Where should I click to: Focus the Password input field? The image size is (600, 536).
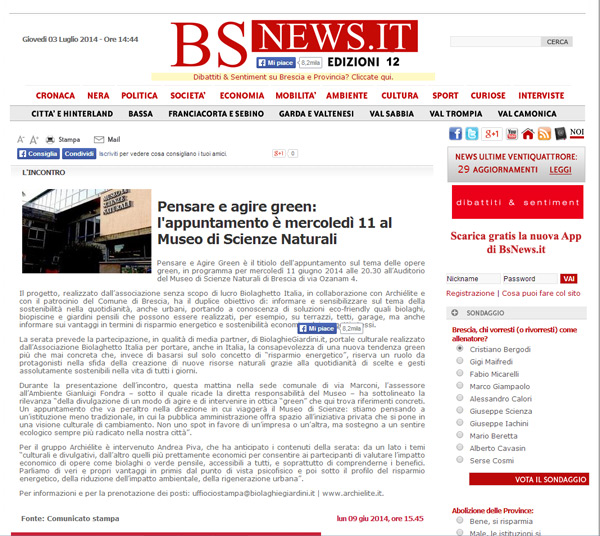(x=530, y=279)
